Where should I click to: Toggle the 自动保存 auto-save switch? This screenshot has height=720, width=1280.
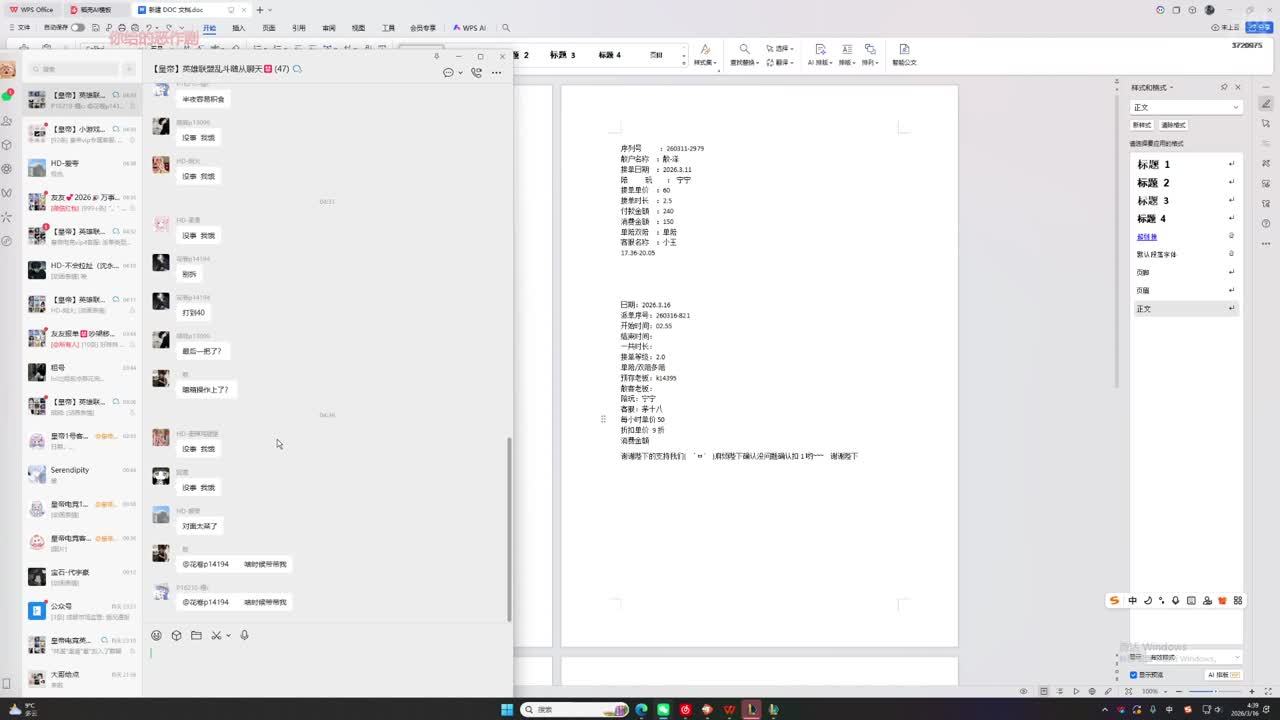pos(77,28)
